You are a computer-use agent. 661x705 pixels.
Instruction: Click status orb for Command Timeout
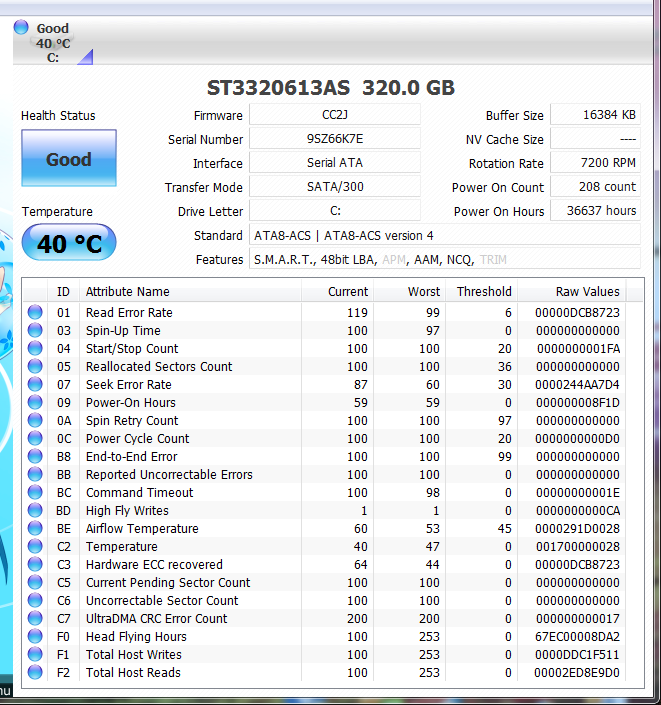35,492
